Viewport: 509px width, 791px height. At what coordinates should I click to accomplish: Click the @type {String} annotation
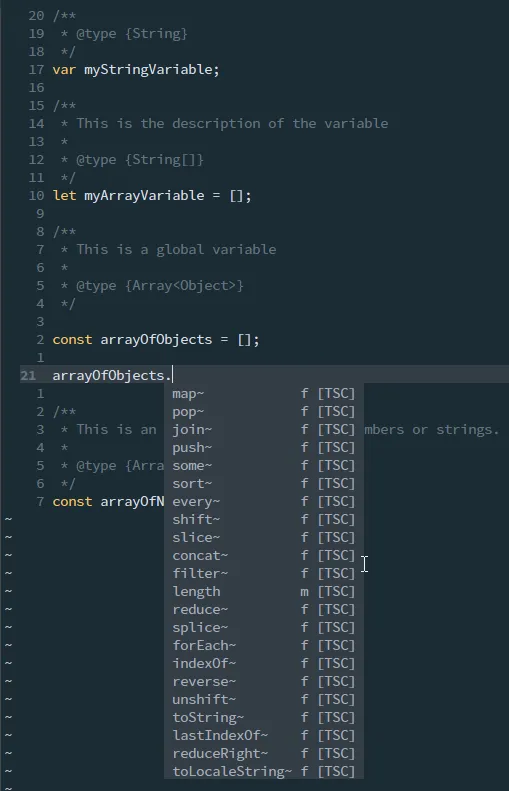coord(132,34)
